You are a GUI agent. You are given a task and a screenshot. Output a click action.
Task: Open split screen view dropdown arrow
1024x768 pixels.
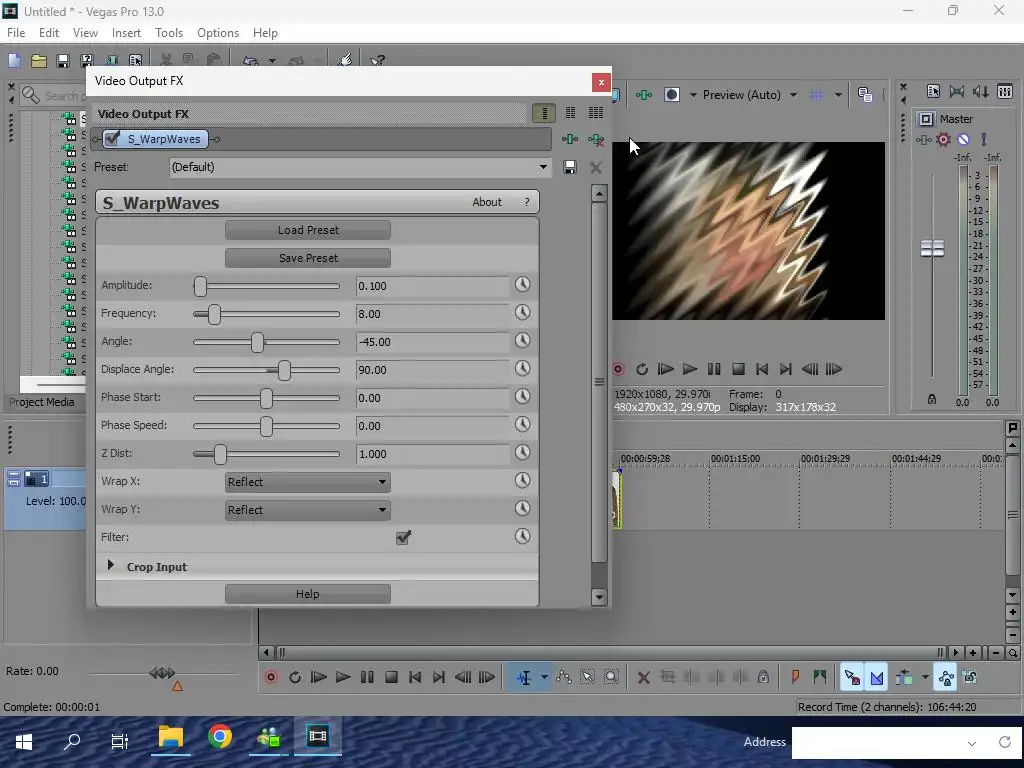[693, 95]
